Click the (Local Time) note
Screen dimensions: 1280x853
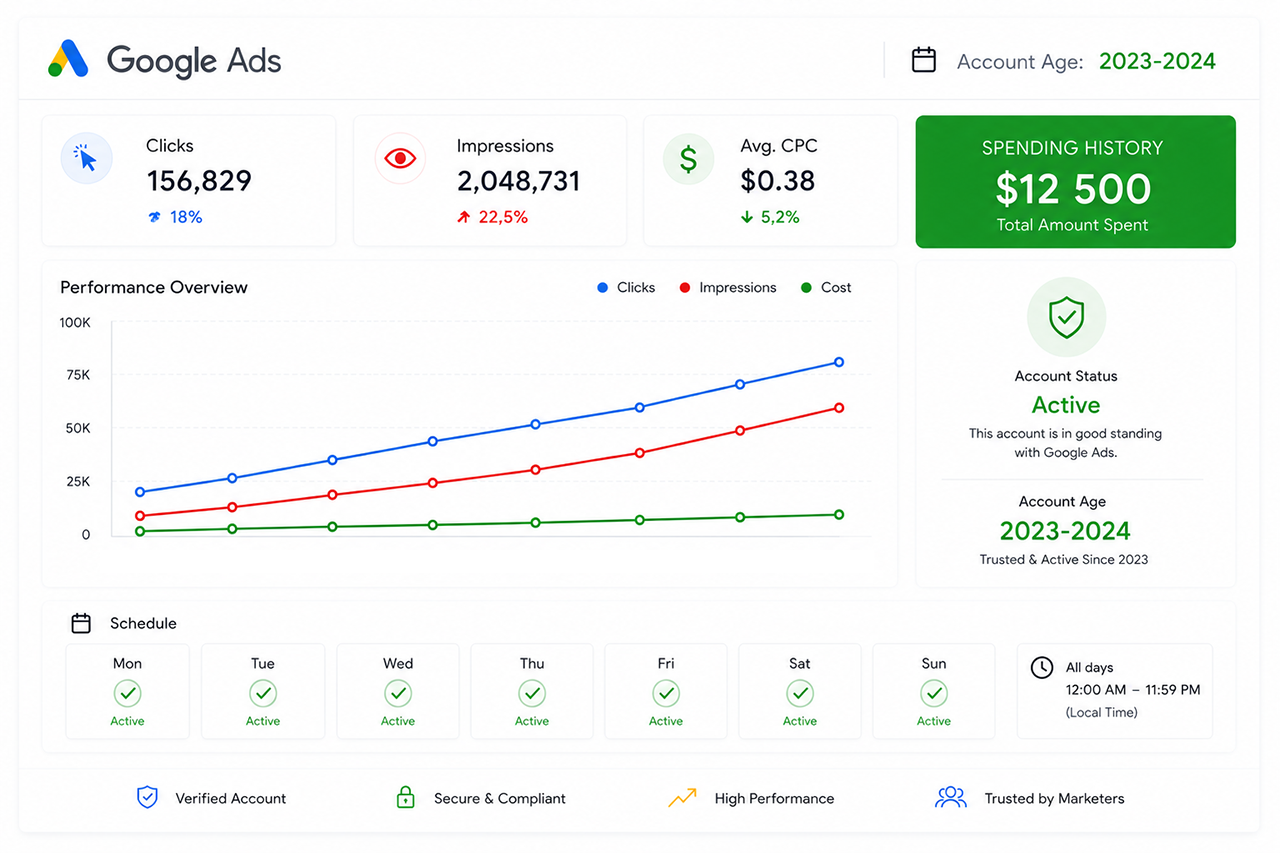1101,712
